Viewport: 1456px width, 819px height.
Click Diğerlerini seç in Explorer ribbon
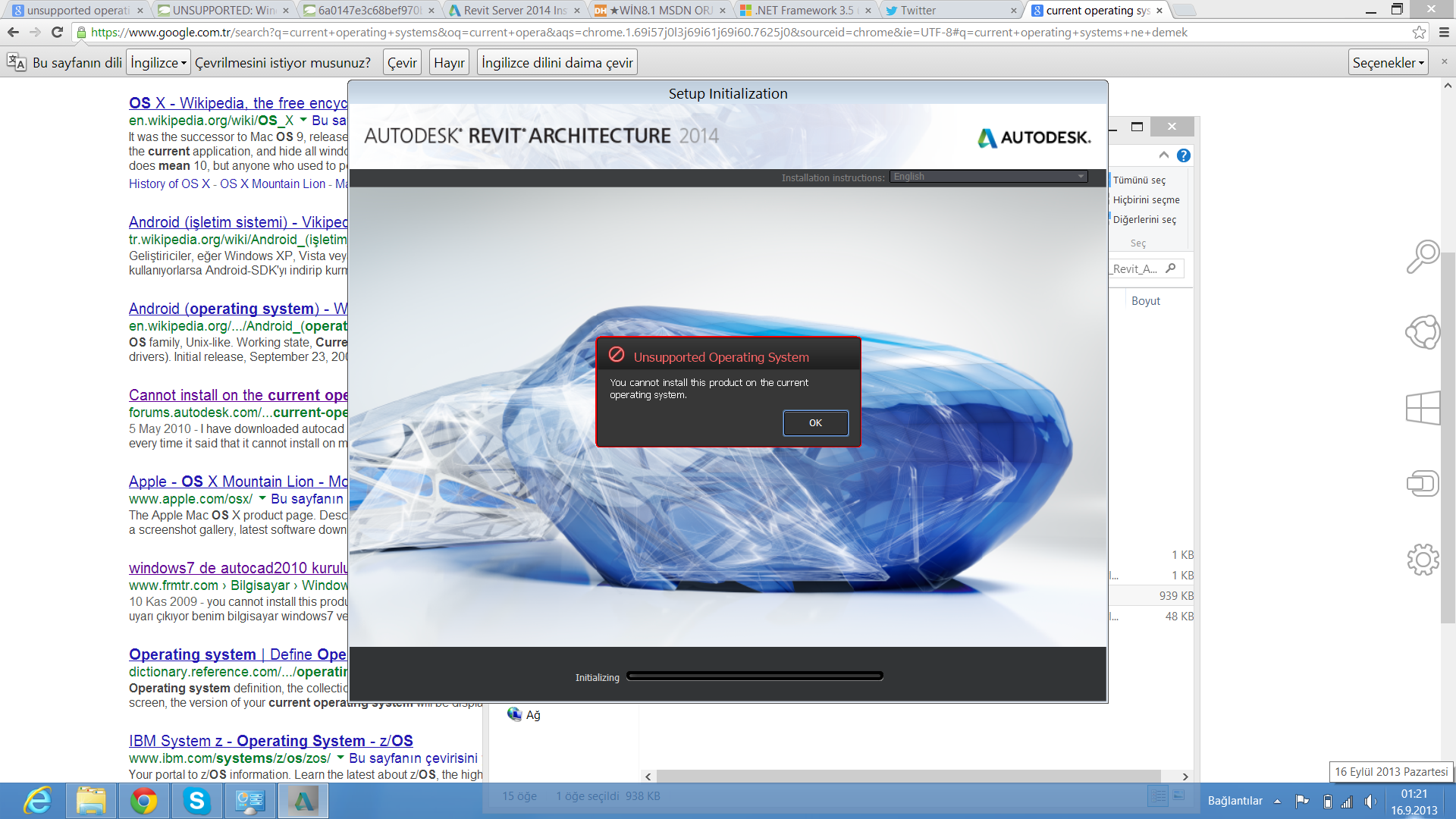coord(1144,219)
